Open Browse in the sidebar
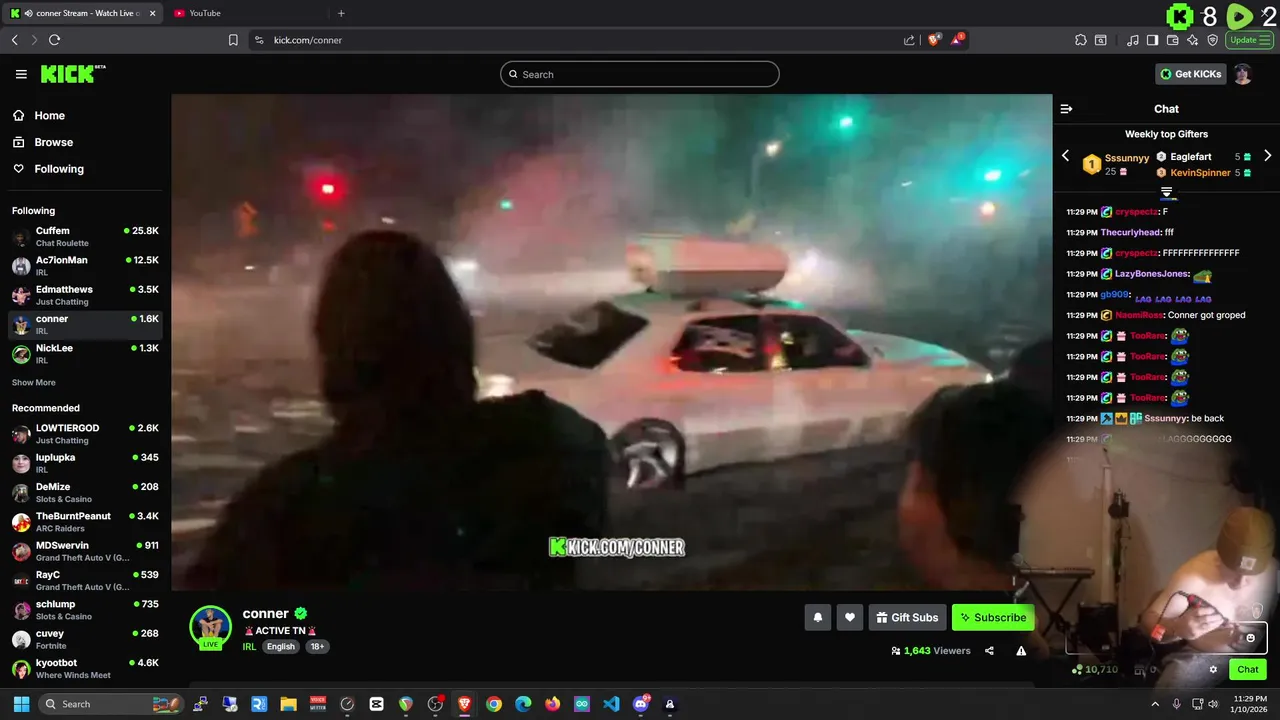The width and height of the screenshot is (1280, 720). [53, 142]
